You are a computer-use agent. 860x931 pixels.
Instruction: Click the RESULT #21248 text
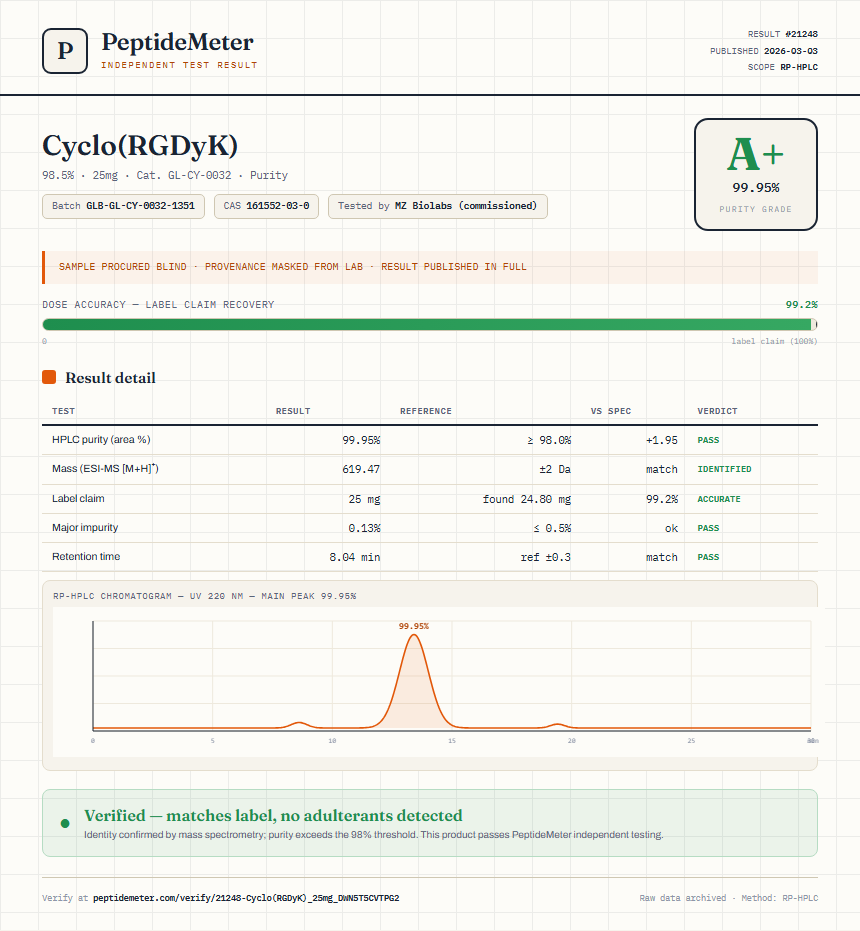[782, 34]
